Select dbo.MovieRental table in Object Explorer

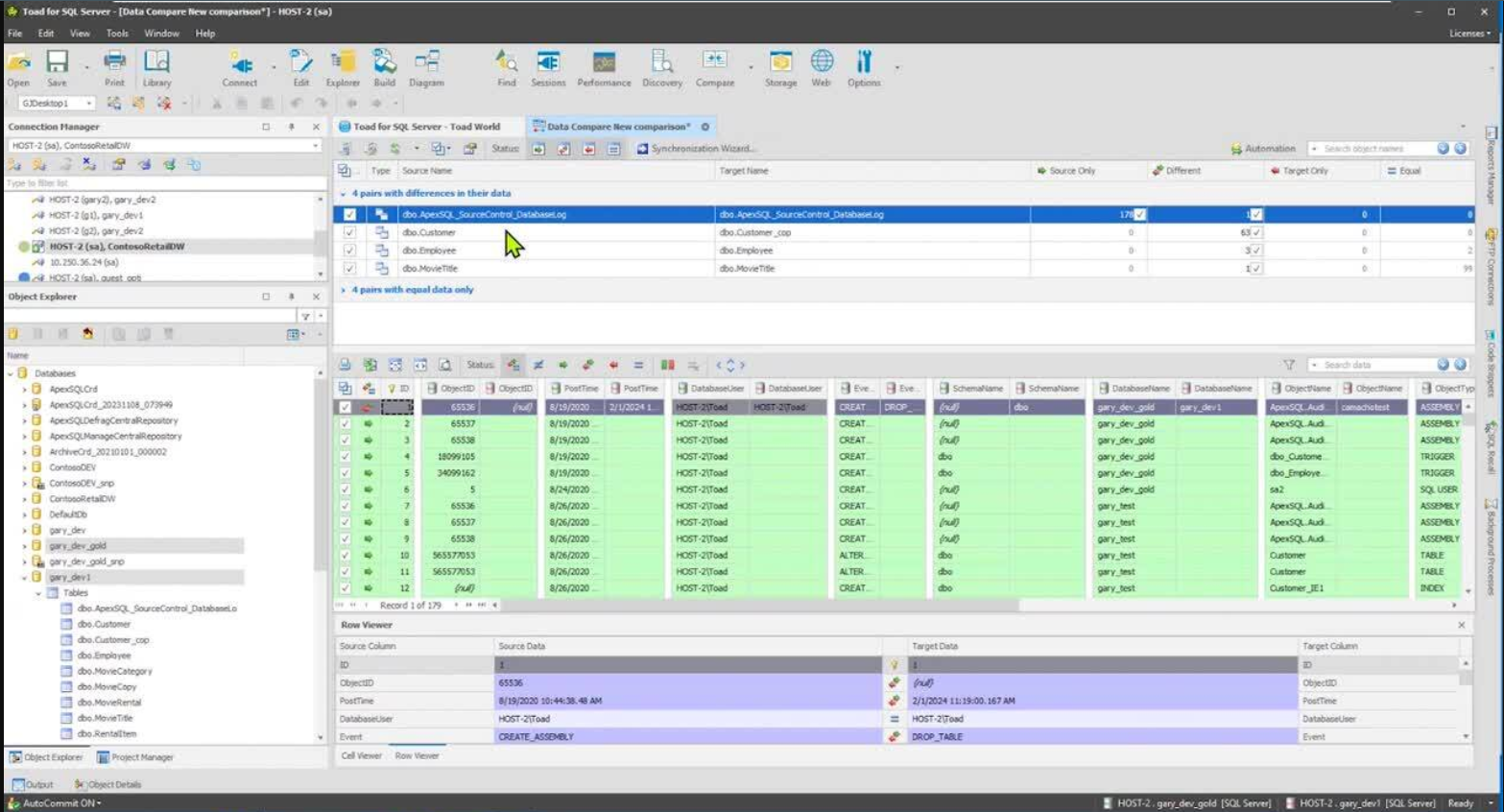pyautogui.click(x=108, y=703)
